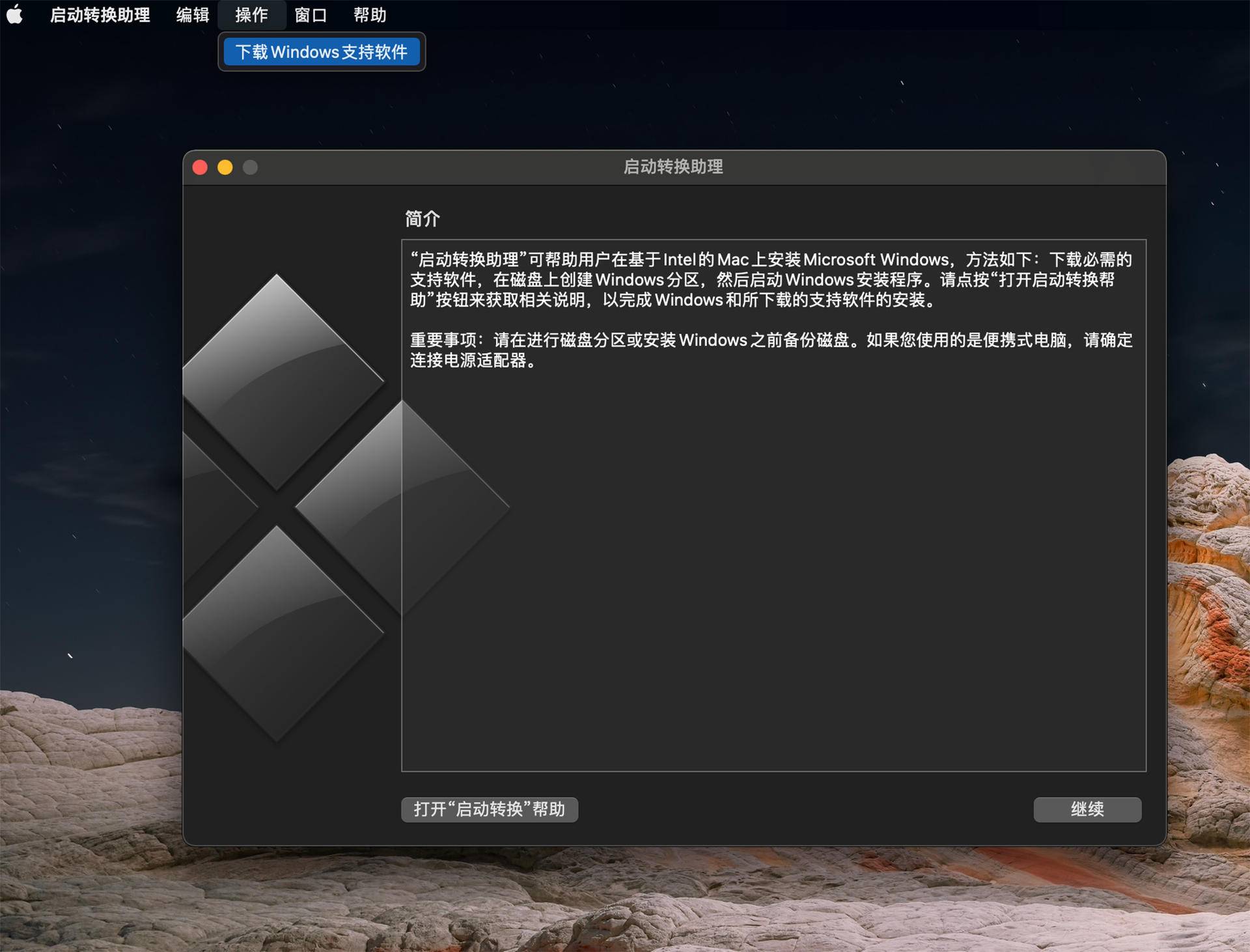Open the 启动转换助理 application menu

[100, 14]
